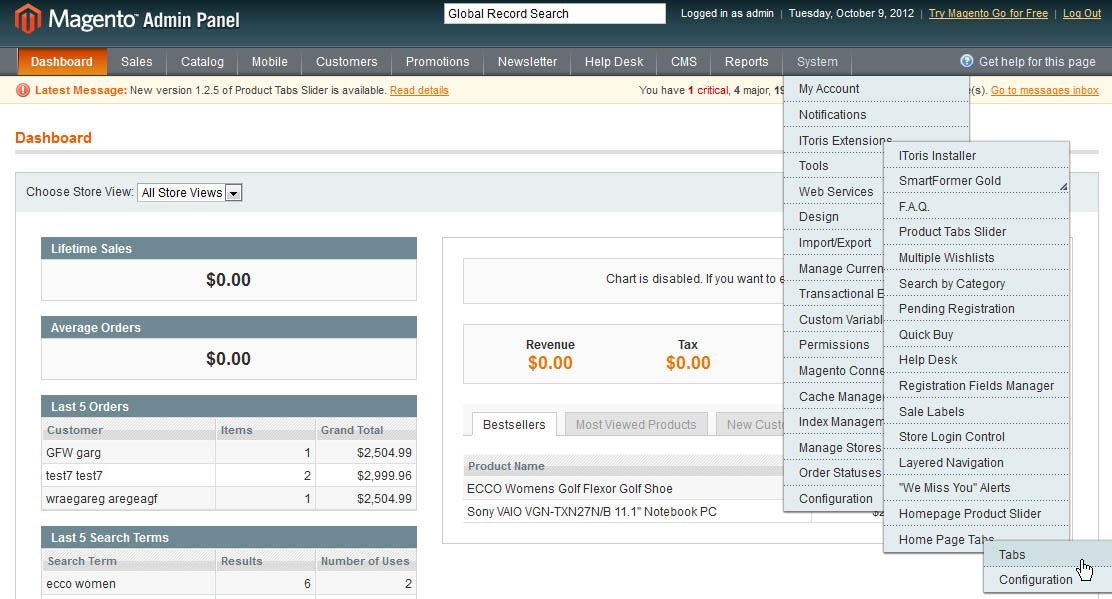Click the Magento Admin Panel logo
1112x599 pixels.
pos(128,18)
